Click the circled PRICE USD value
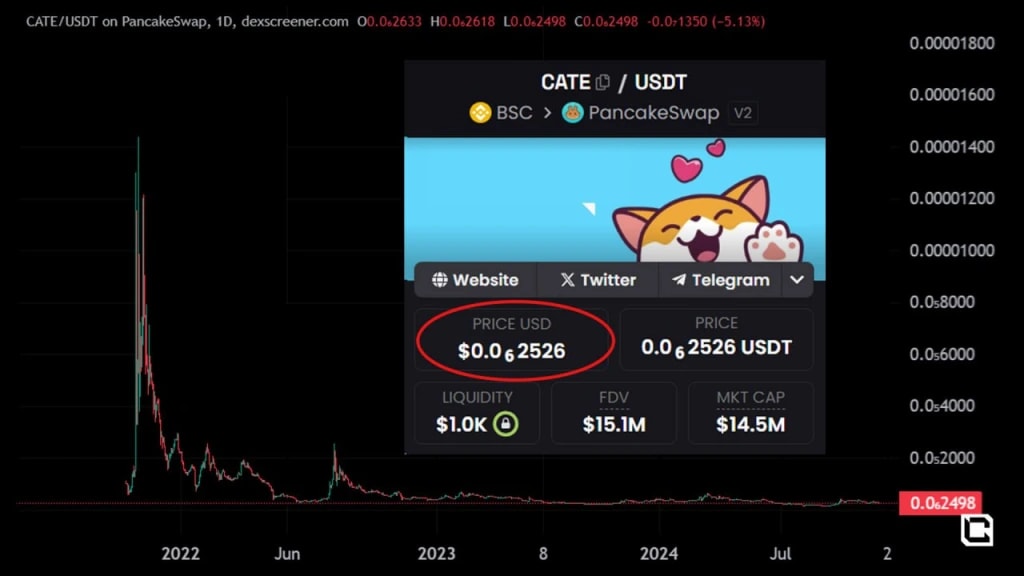 coord(513,351)
